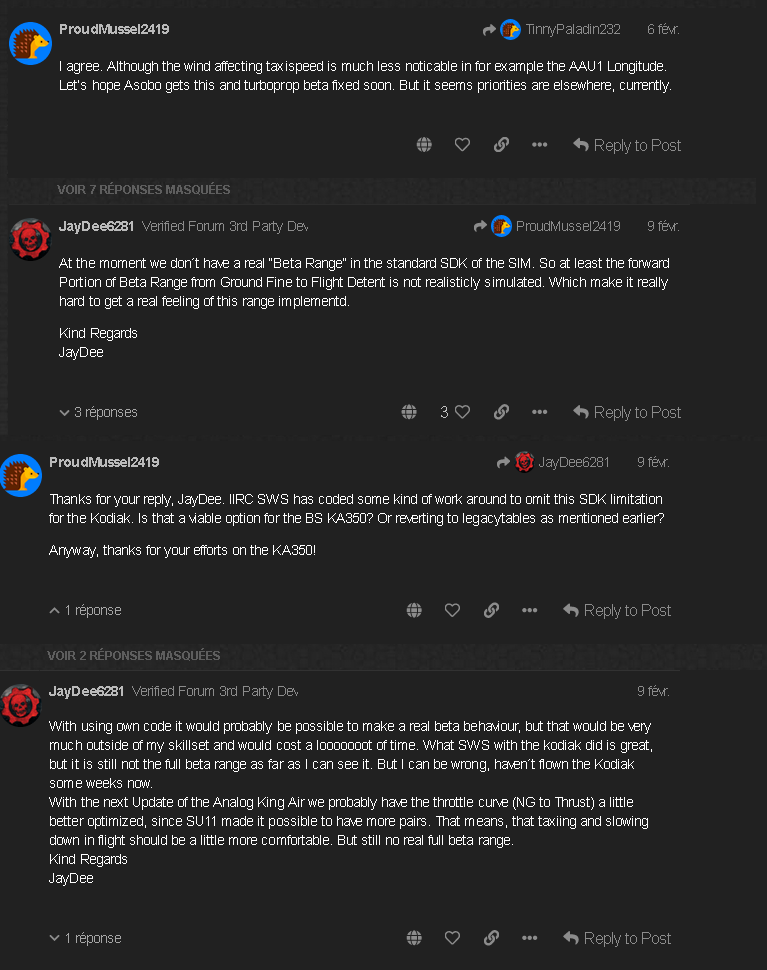Jump to TinnyPaladin232's replied-to post
Viewport: 767px width, 970px height.
[558, 30]
